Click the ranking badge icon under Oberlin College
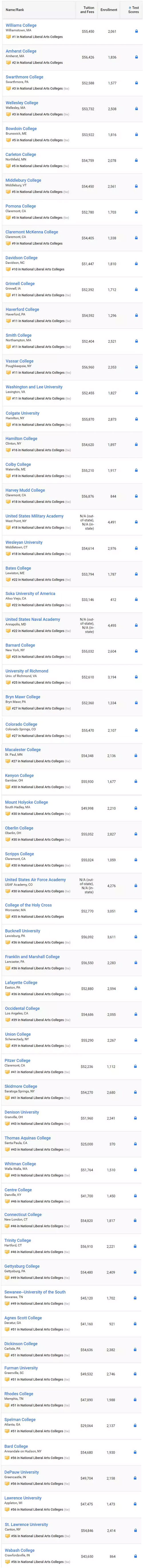 (x=9, y=839)
